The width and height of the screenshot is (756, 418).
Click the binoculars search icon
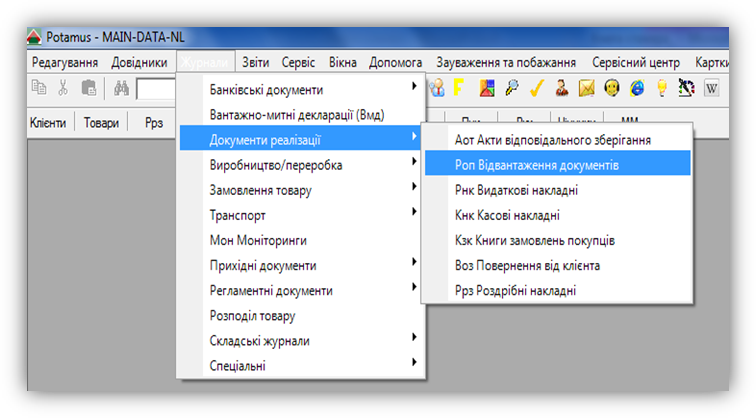pos(121,88)
